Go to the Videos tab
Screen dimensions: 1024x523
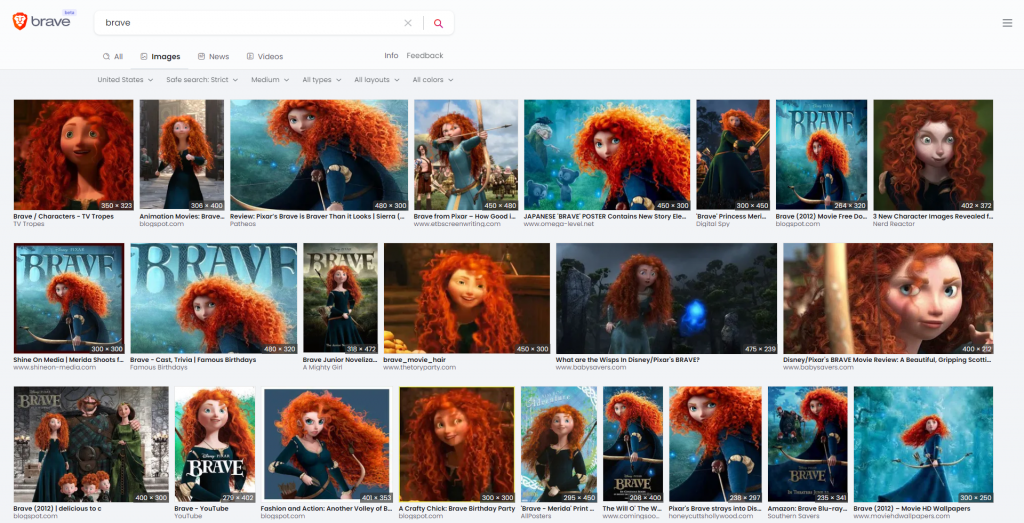pos(265,57)
